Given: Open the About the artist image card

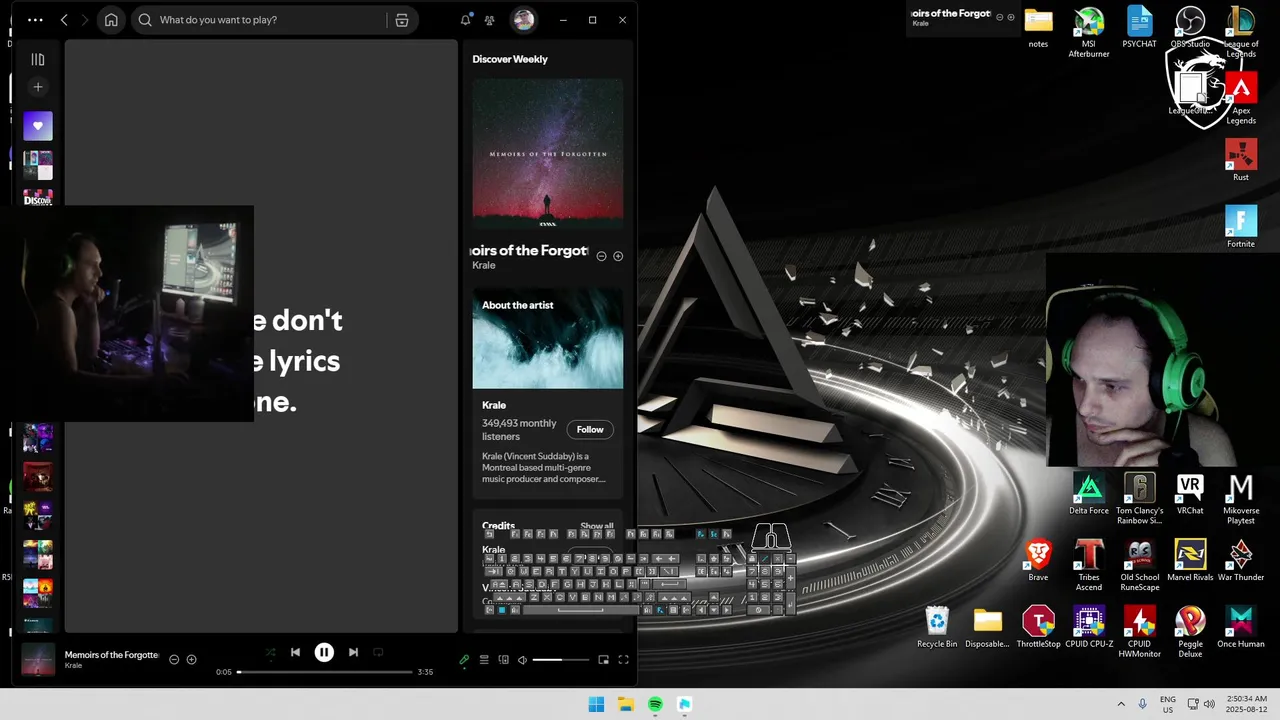Looking at the screenshot, I should pos(548,338).
